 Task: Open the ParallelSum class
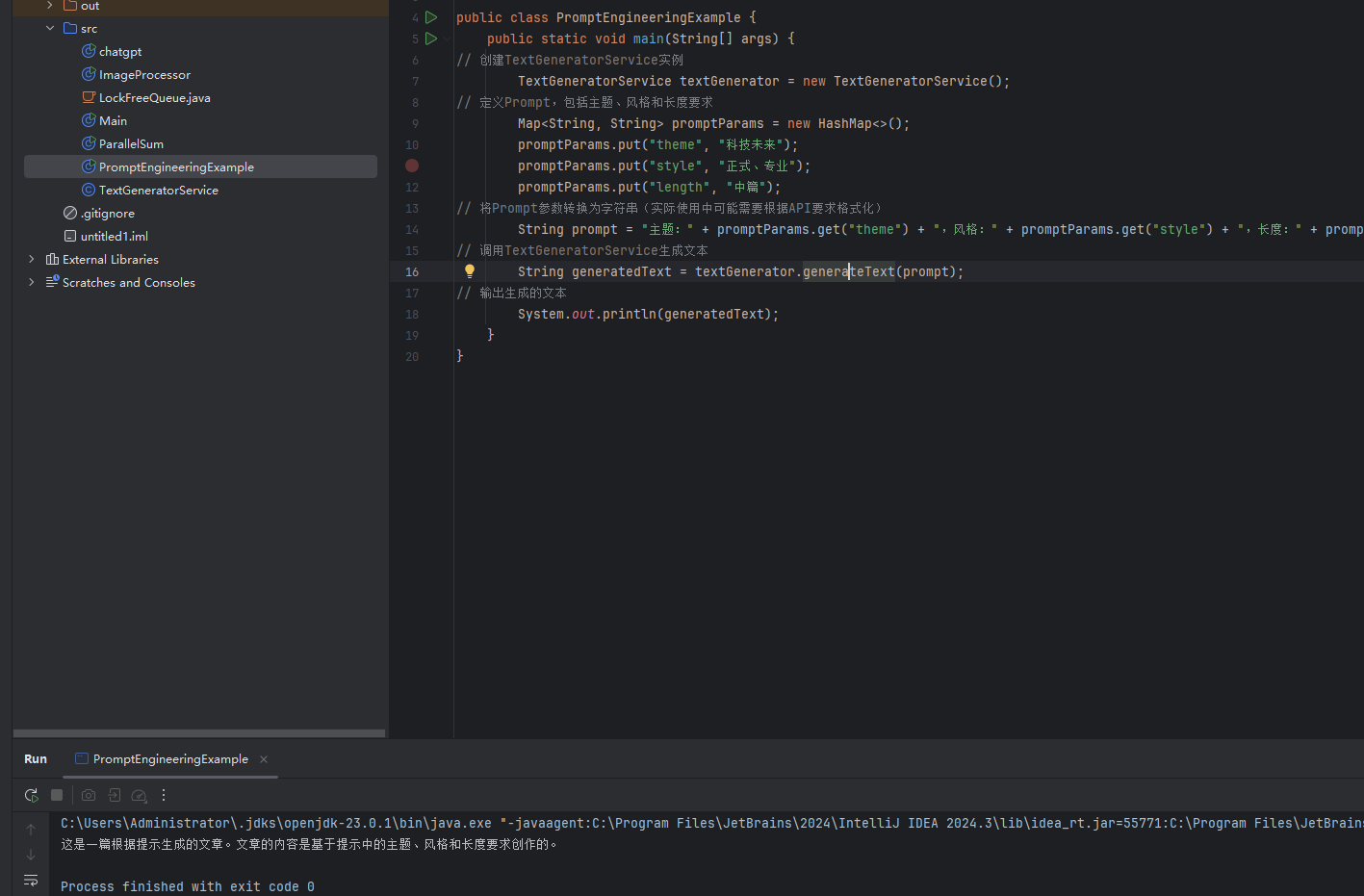131,144
